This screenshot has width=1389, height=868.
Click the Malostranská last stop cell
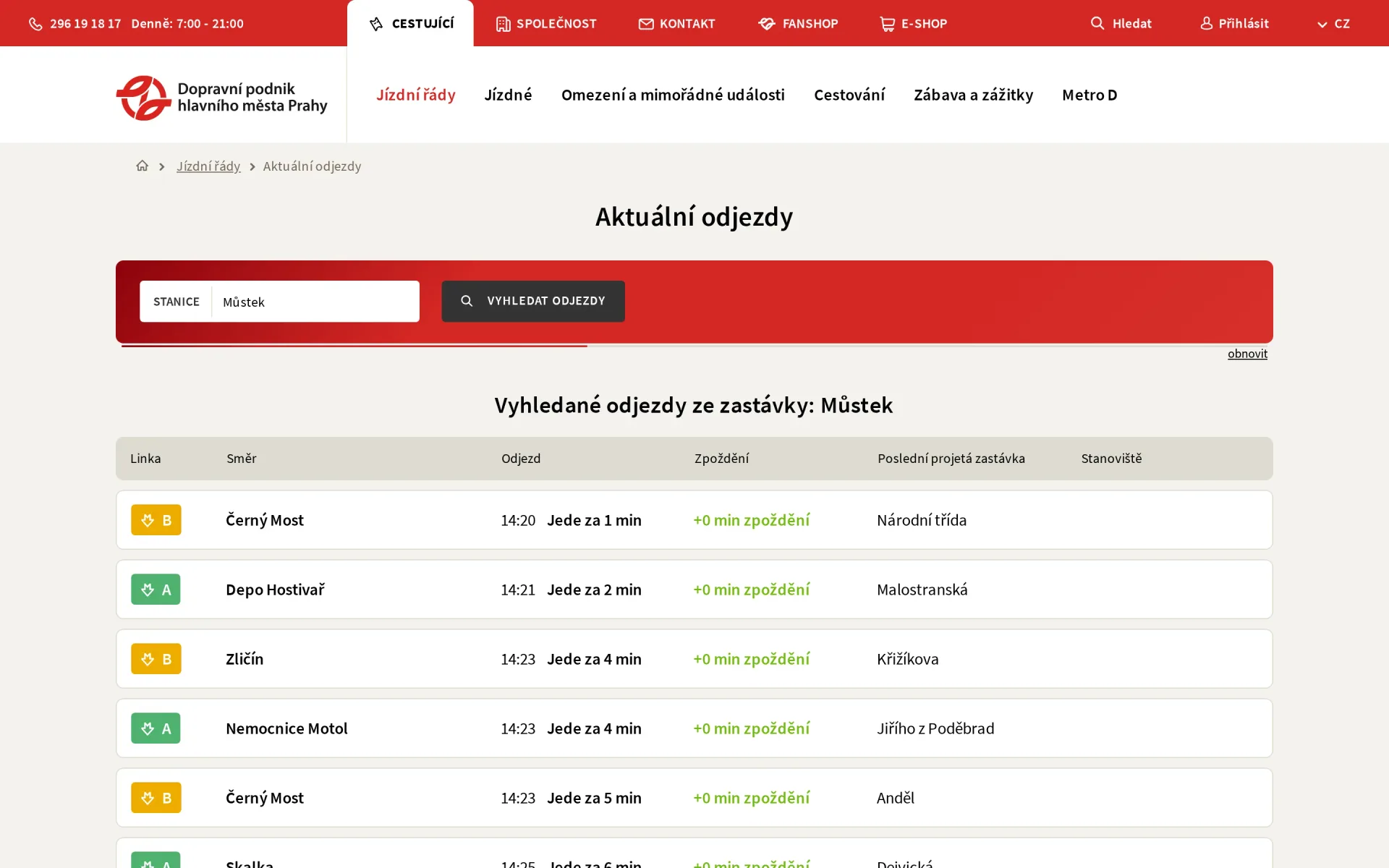click(x=922, y=590)
